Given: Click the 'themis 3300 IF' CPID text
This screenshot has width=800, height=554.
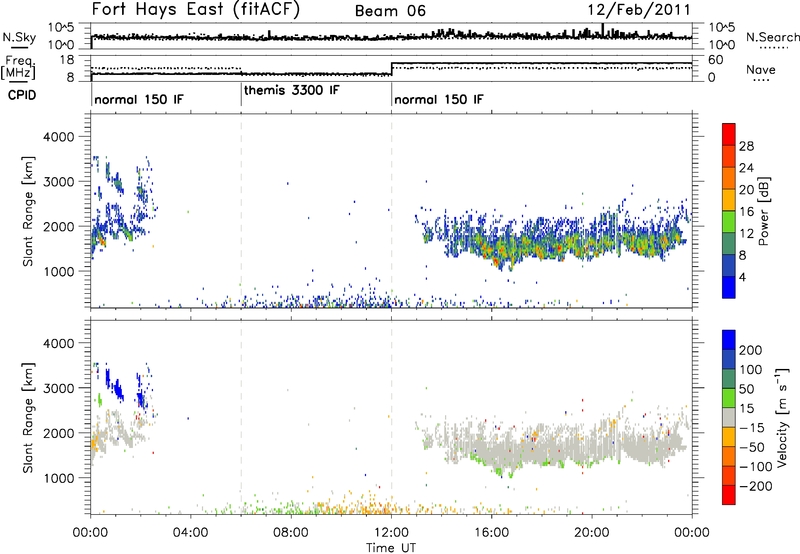Looking at the screenshot, I should pyautogui.click(x=291, y=90).
